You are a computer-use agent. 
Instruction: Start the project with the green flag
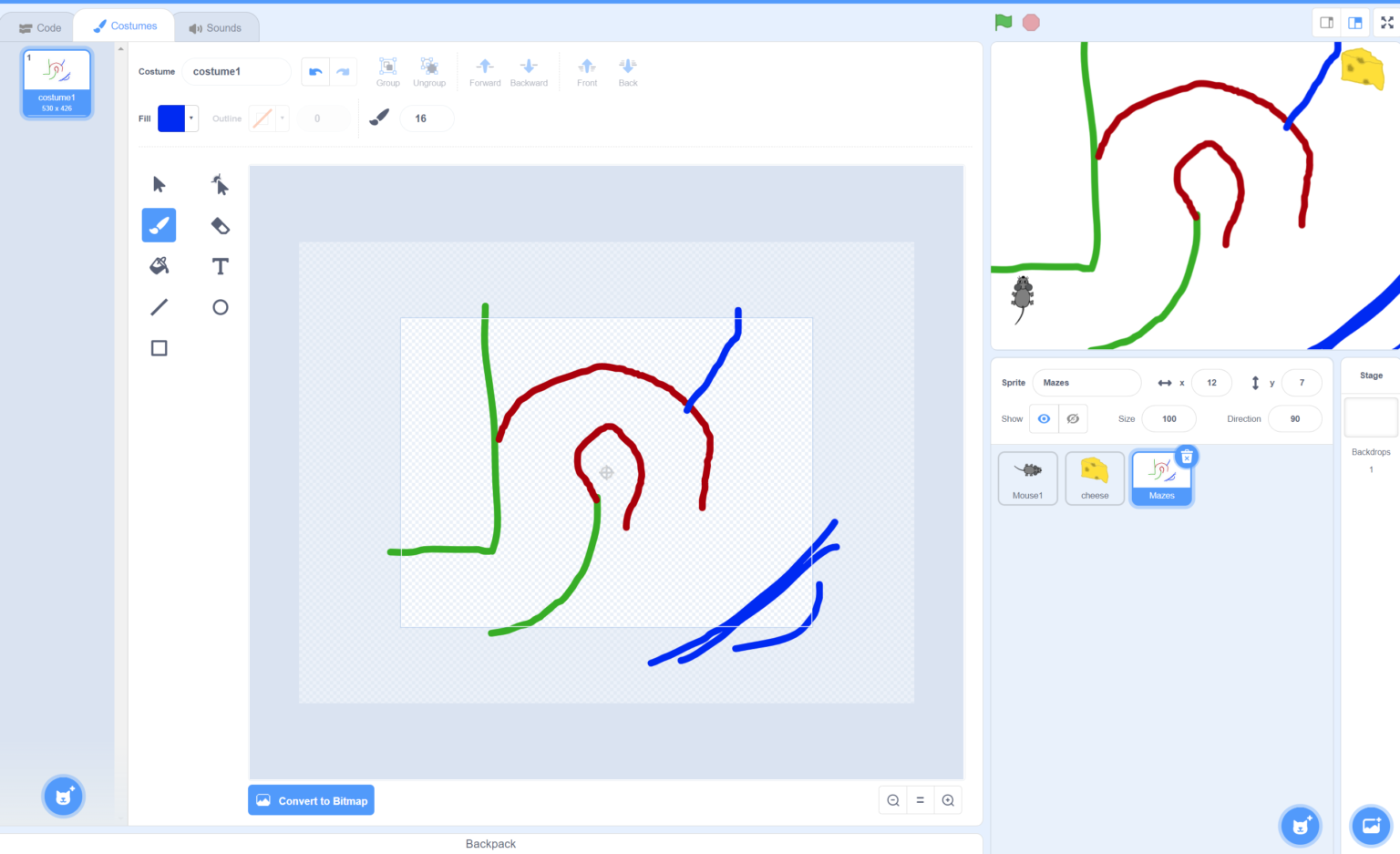tap(1002, 22)
